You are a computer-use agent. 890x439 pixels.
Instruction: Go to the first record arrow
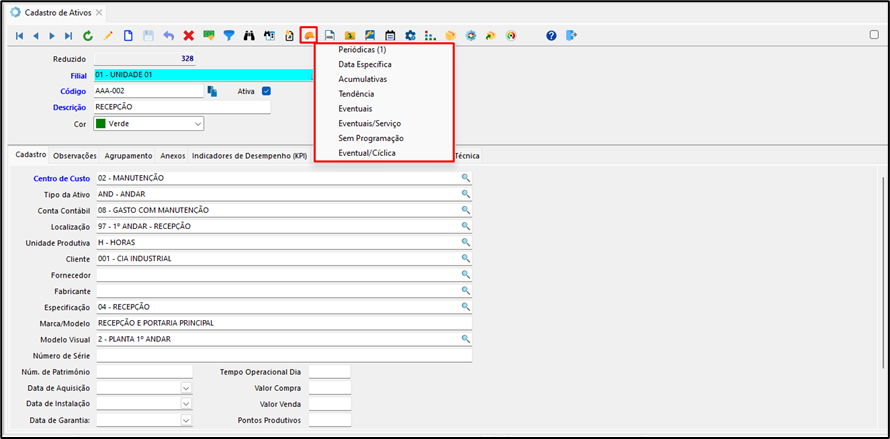pyautogui.click(x=19, y=35)
